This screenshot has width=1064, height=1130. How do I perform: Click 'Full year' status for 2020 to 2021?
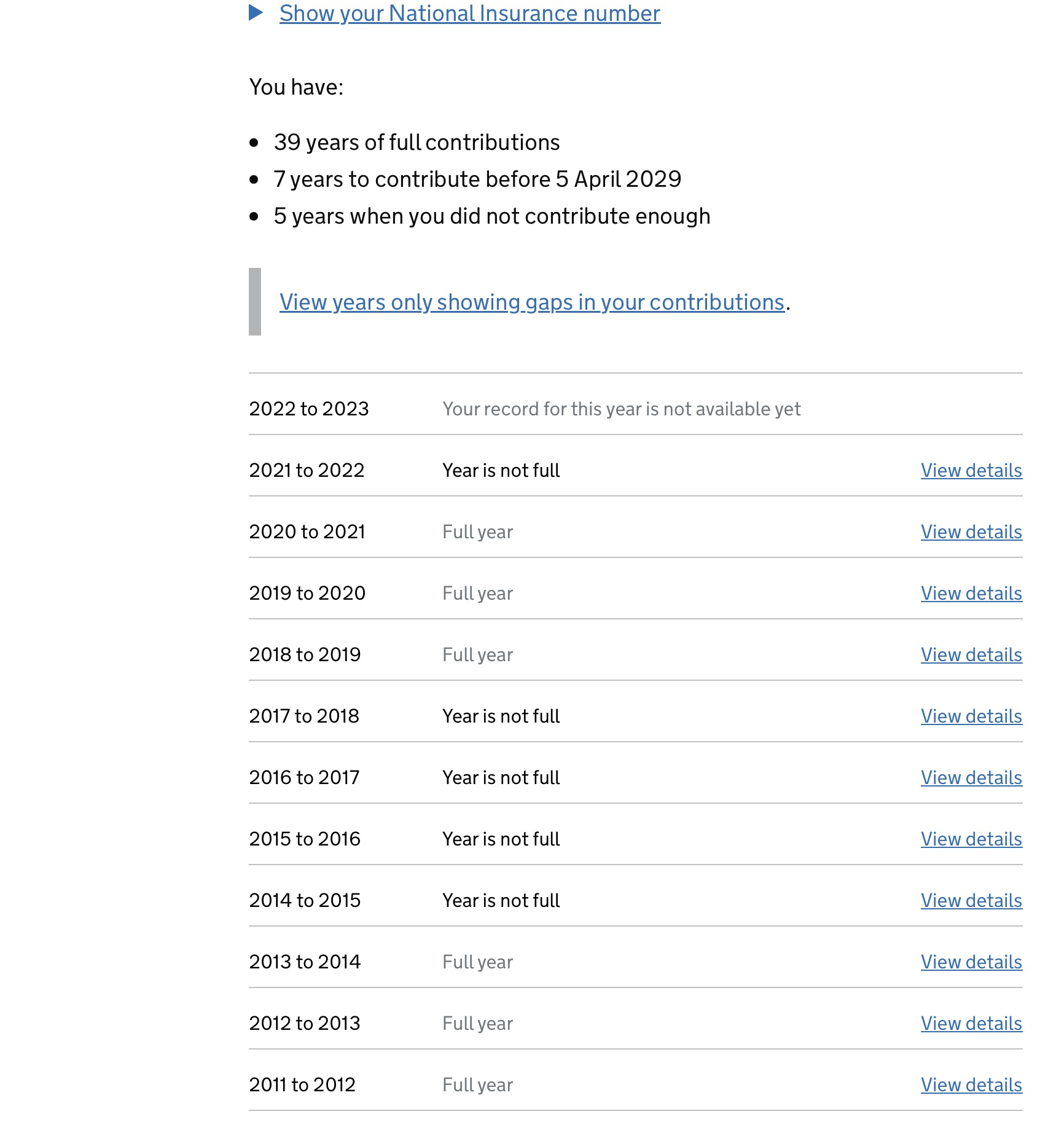[x=477, y=532]
